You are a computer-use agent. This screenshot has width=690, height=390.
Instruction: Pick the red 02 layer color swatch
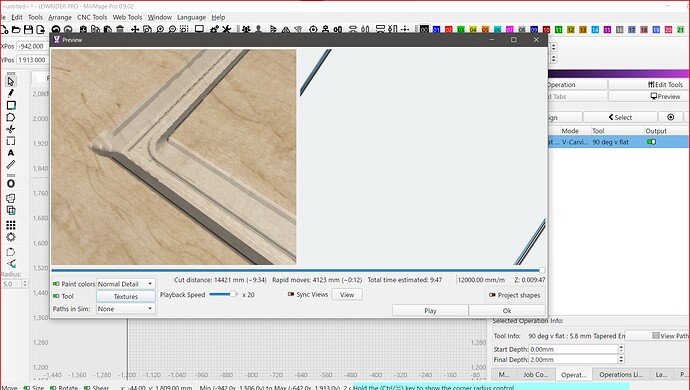448,29
